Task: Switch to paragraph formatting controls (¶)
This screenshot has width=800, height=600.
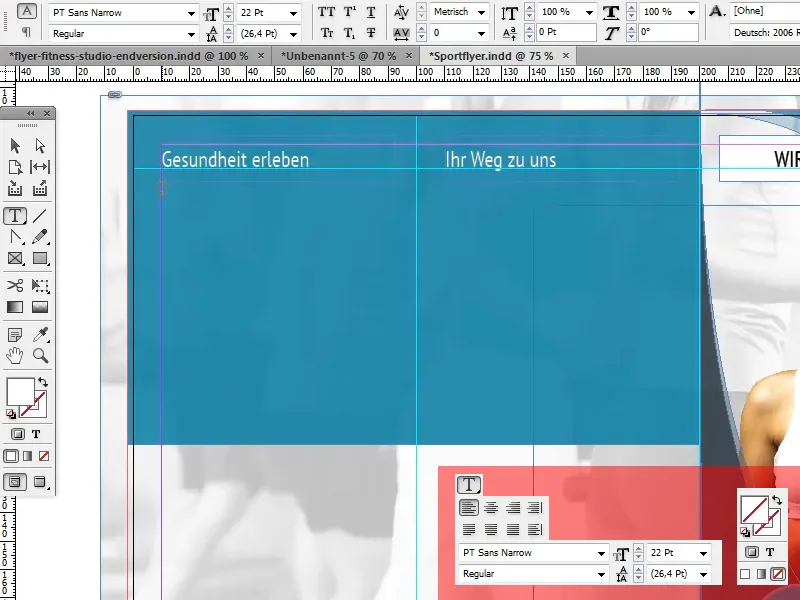Action: [x=27, y=32]
